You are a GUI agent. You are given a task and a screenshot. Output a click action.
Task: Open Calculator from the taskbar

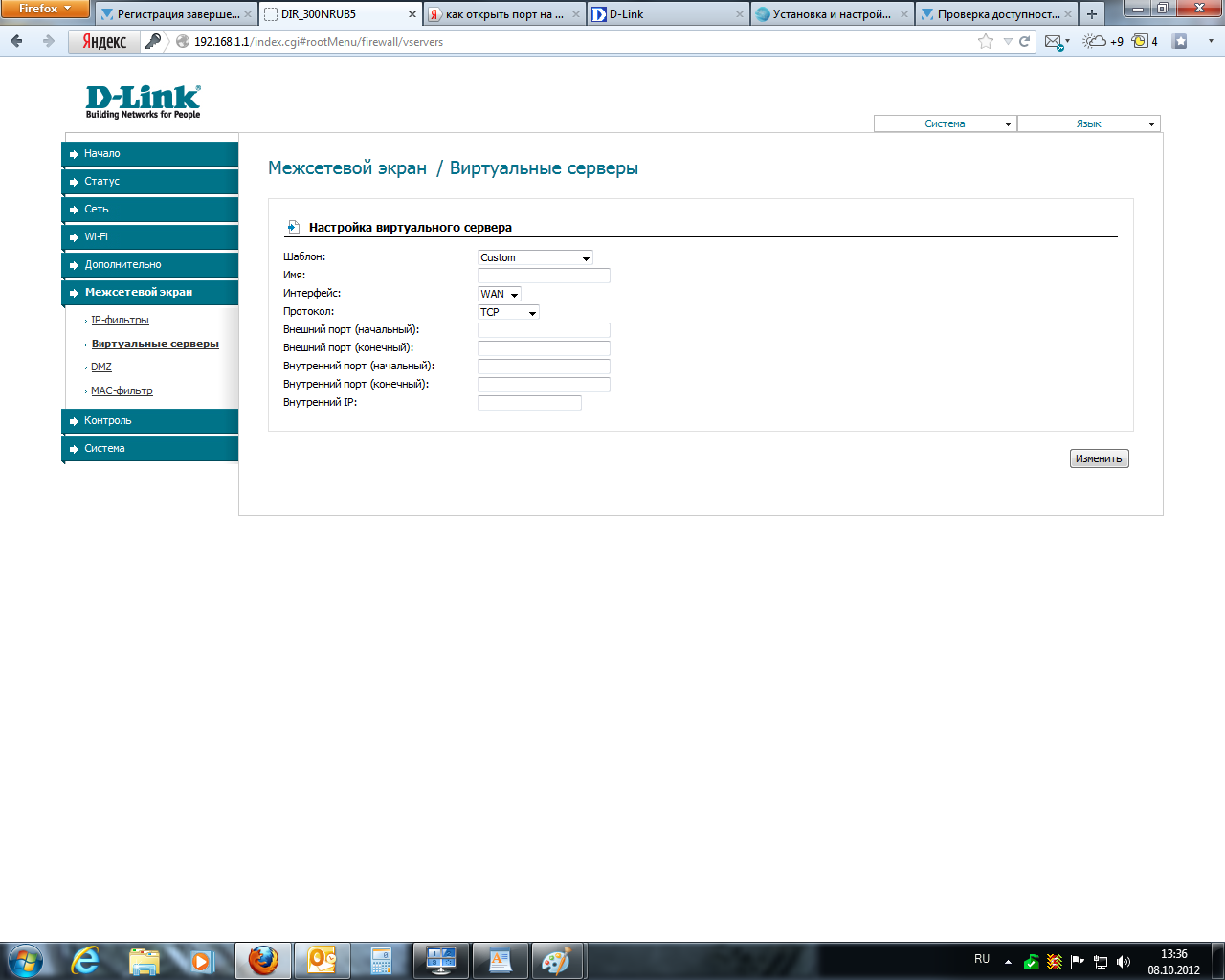pyautogui.click(x=382, y=960)
